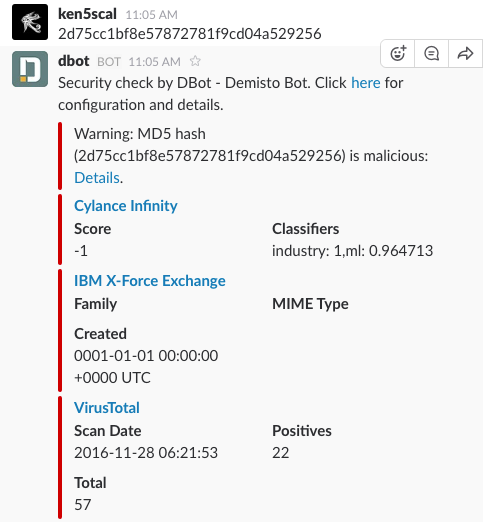This screenshot has height=522, width=483.
Task: Click the VirusTotal Positives value 22
Action: tap(281, 453)
